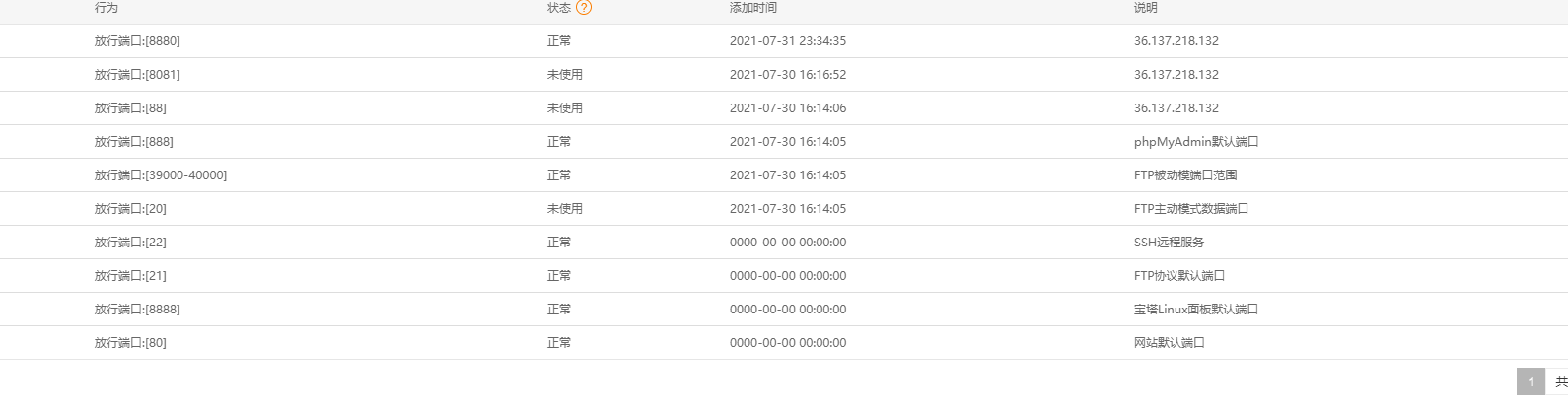Click the 添加时间 column header
This screenshot has width=1568, height=416.
tap(753, 8)
